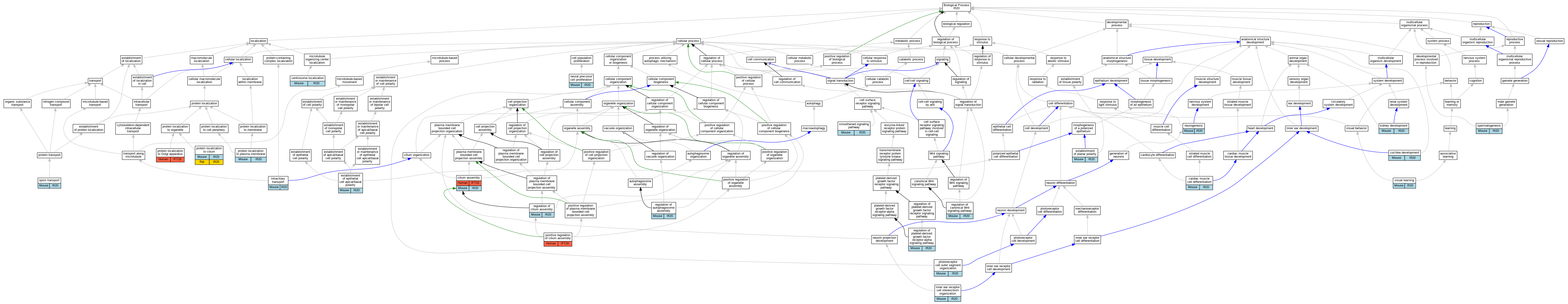Click the 'cilium organization' node
1568x304 pixels.
416,155
